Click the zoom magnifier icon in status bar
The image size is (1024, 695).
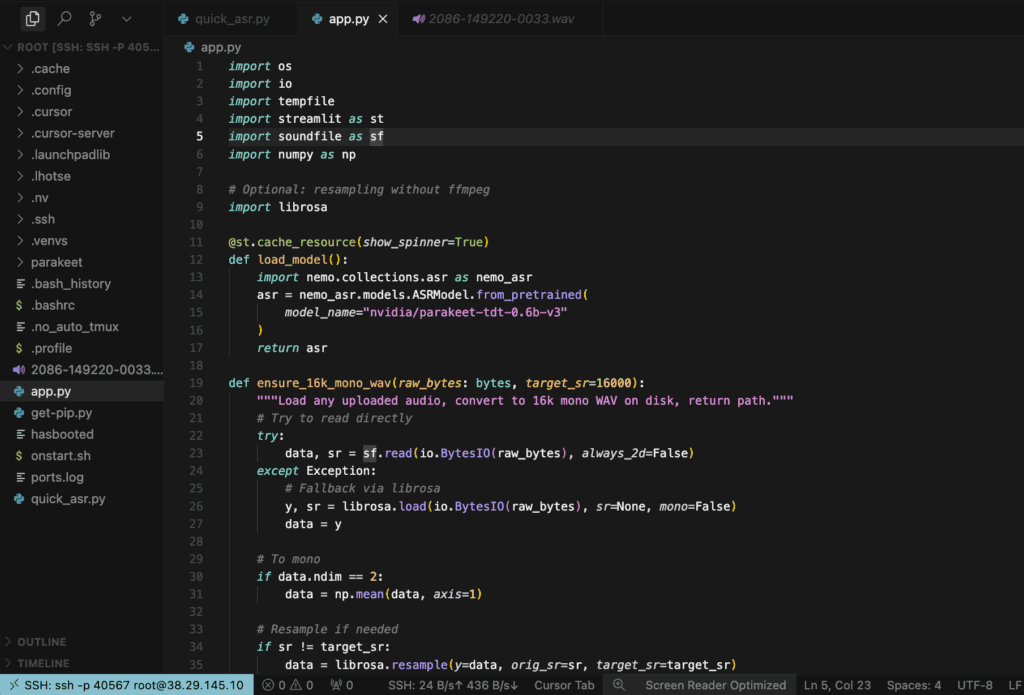[x=618, y=685]
